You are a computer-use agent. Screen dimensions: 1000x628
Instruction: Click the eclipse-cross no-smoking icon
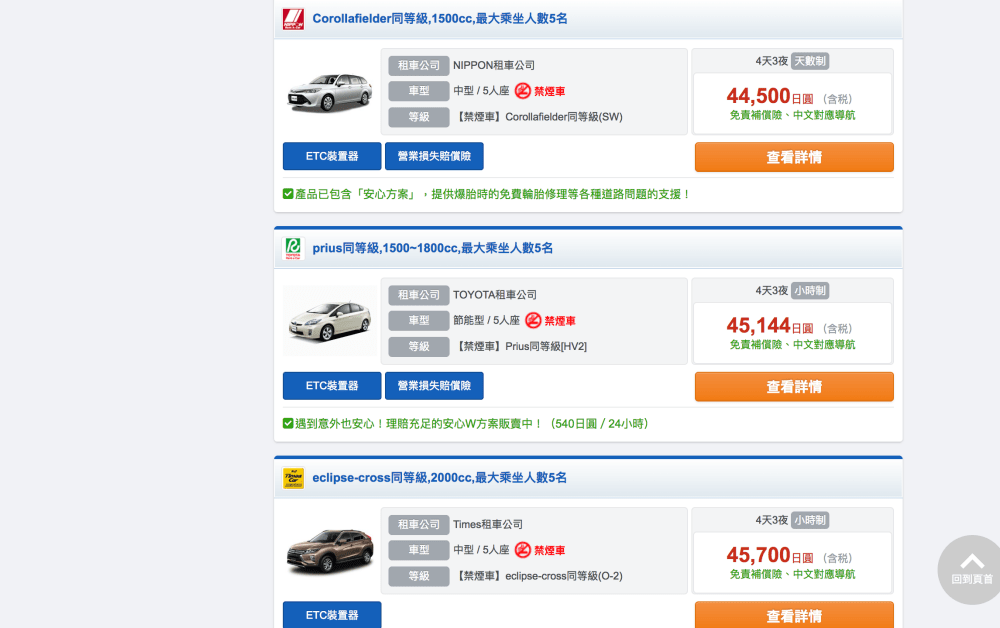pos(523,550)
